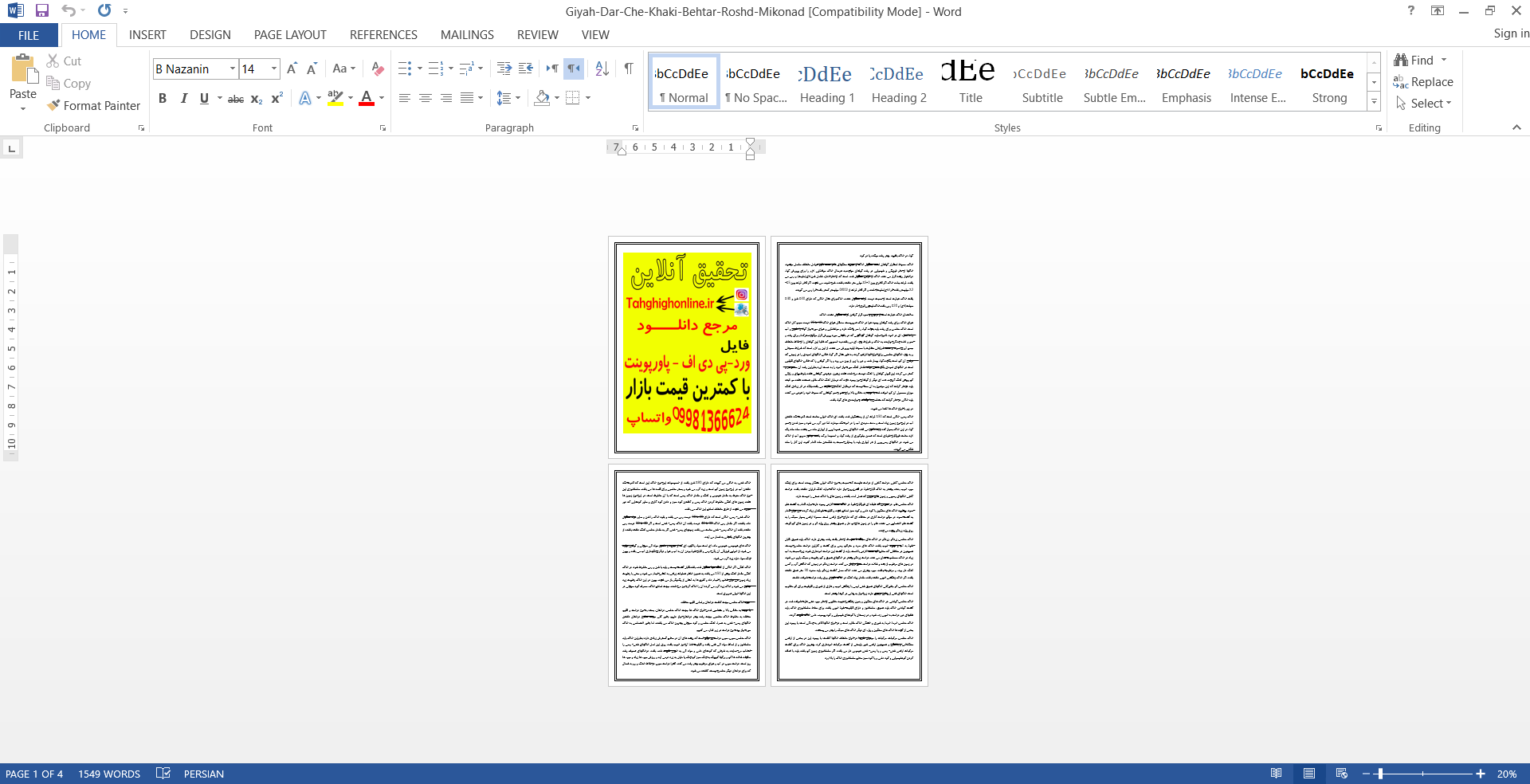The height and width of the screenshot is (784, 1530).
Task: Click the proofing errors book icon
Action: tap(163, 774)
